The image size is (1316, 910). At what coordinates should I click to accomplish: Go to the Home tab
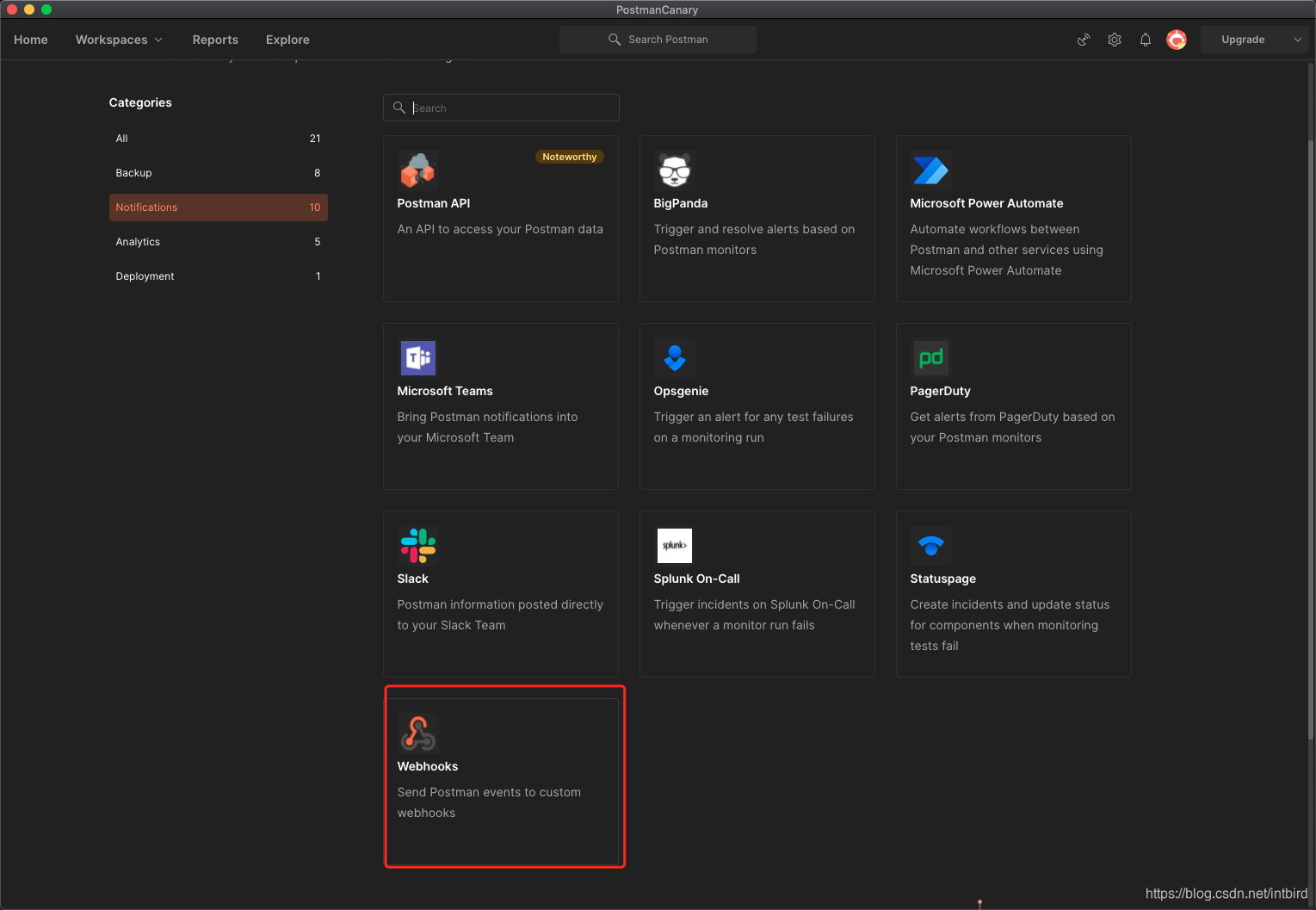click(x=31, y=40)
